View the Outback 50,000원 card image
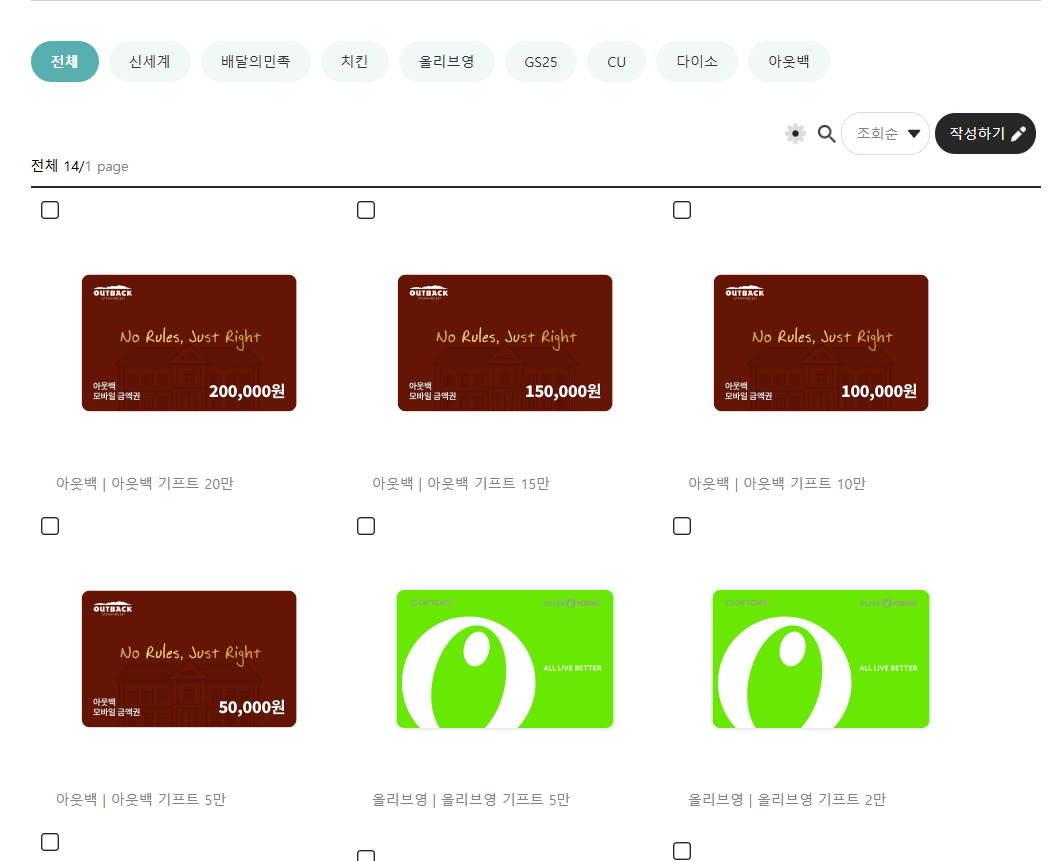This screenshot has width=1056, height=861. (x=189, y=659)
